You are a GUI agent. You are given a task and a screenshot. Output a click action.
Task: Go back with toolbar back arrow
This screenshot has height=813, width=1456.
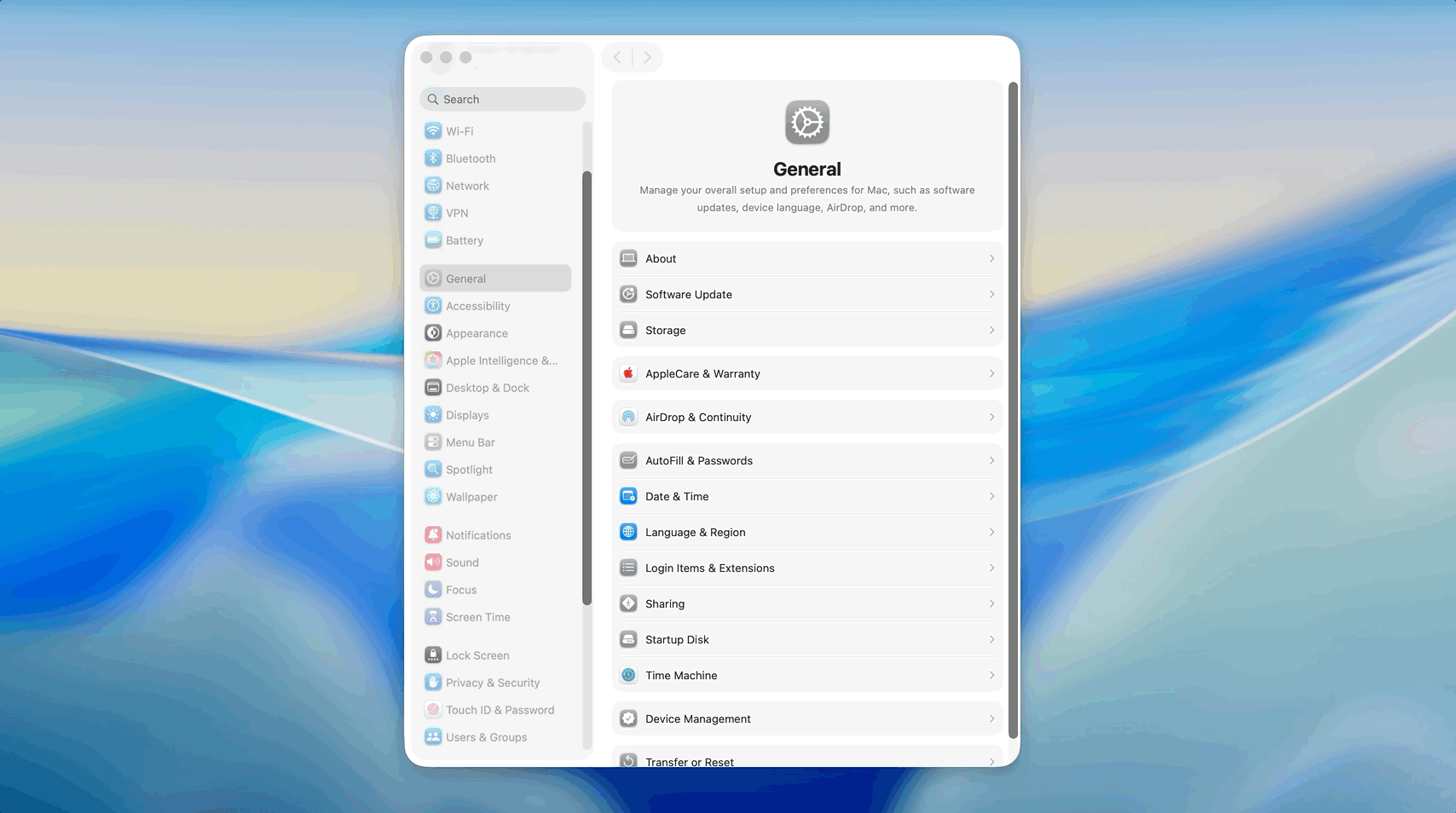click(617, 57)
